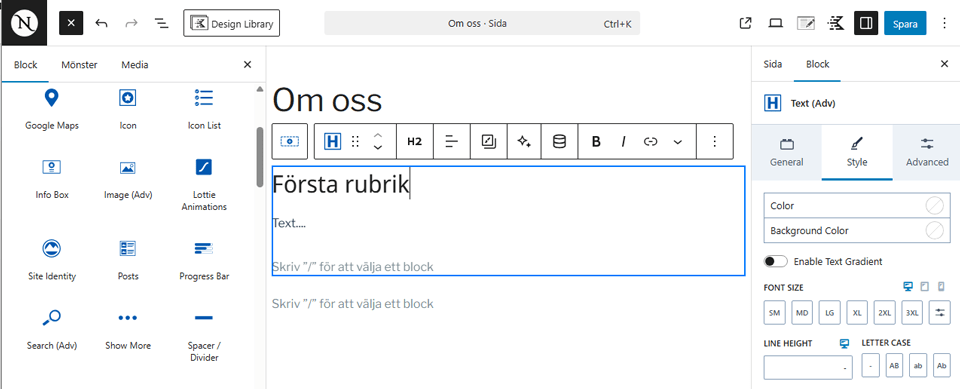Screen dimensions: 960x389
Task: Insert the Icon block
Action: (x=128, y=109)
